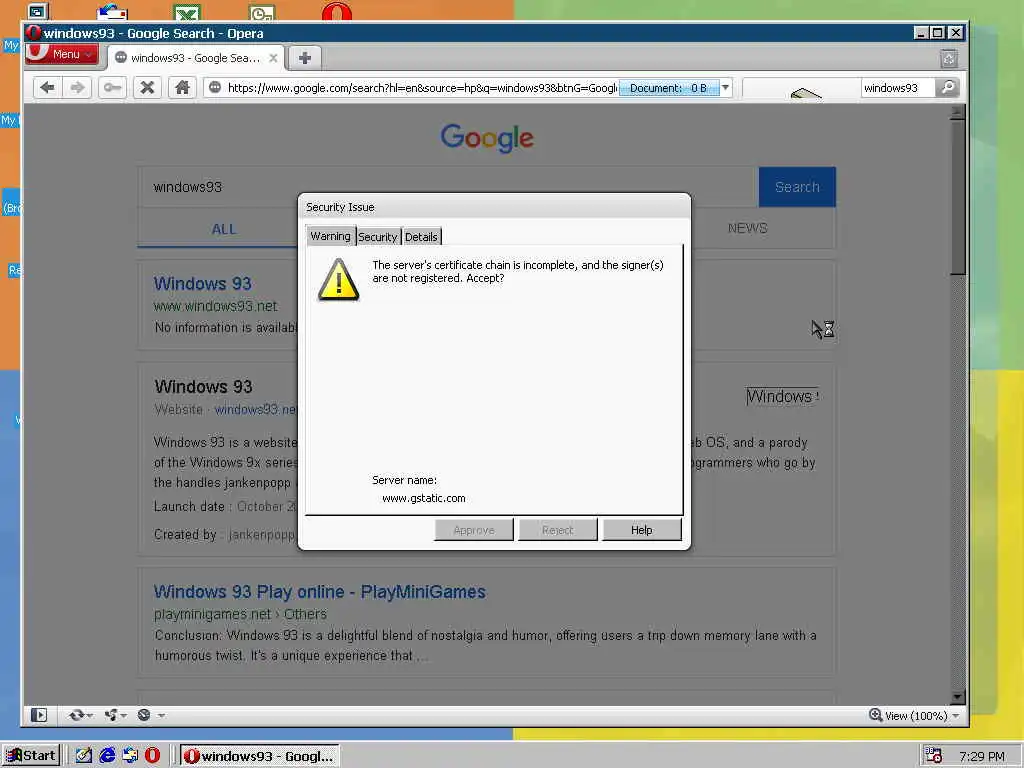The image size is (1024, 768).
Task: Click the 7:29 PM taskbar clock
Action: click(982, 757)
